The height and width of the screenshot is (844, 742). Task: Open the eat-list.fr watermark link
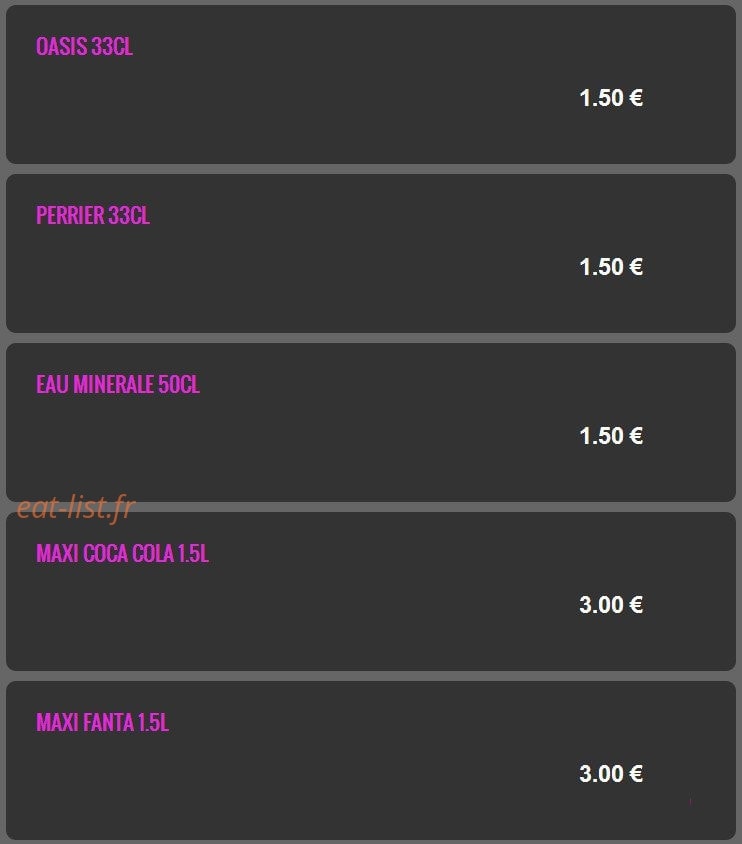pos(76,508)
